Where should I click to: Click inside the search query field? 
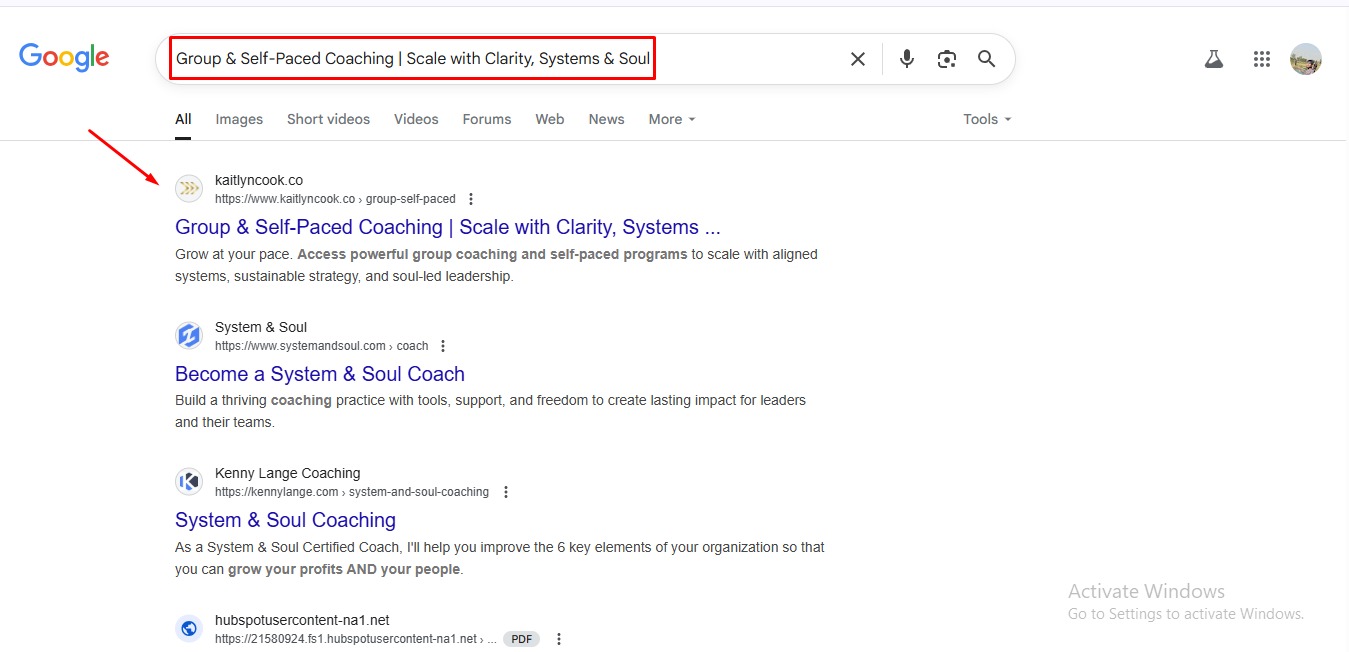[x=500, y=59]
